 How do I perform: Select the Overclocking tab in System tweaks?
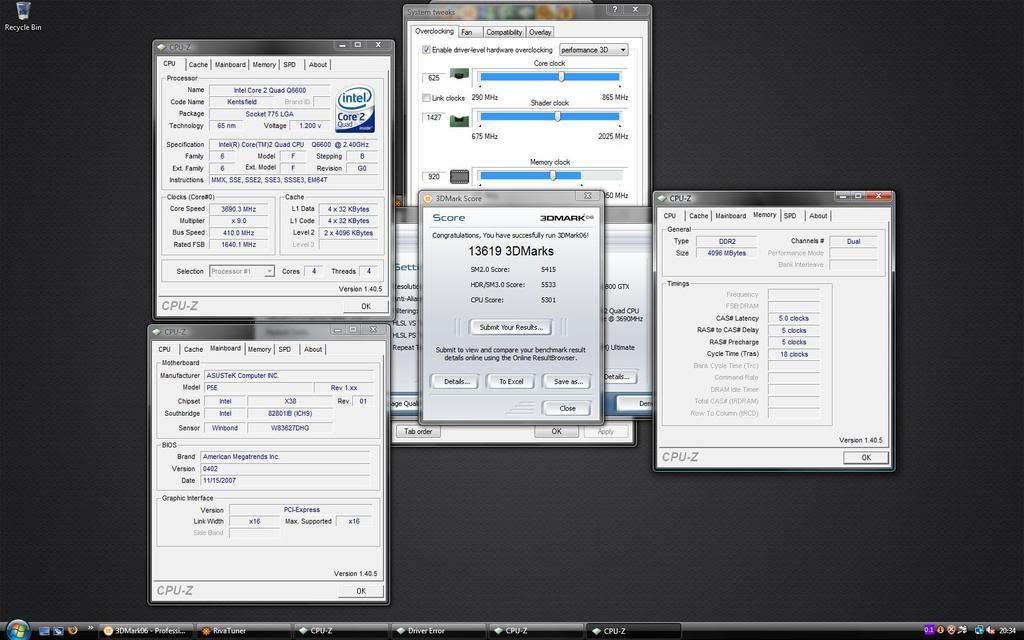pos(434,31)
